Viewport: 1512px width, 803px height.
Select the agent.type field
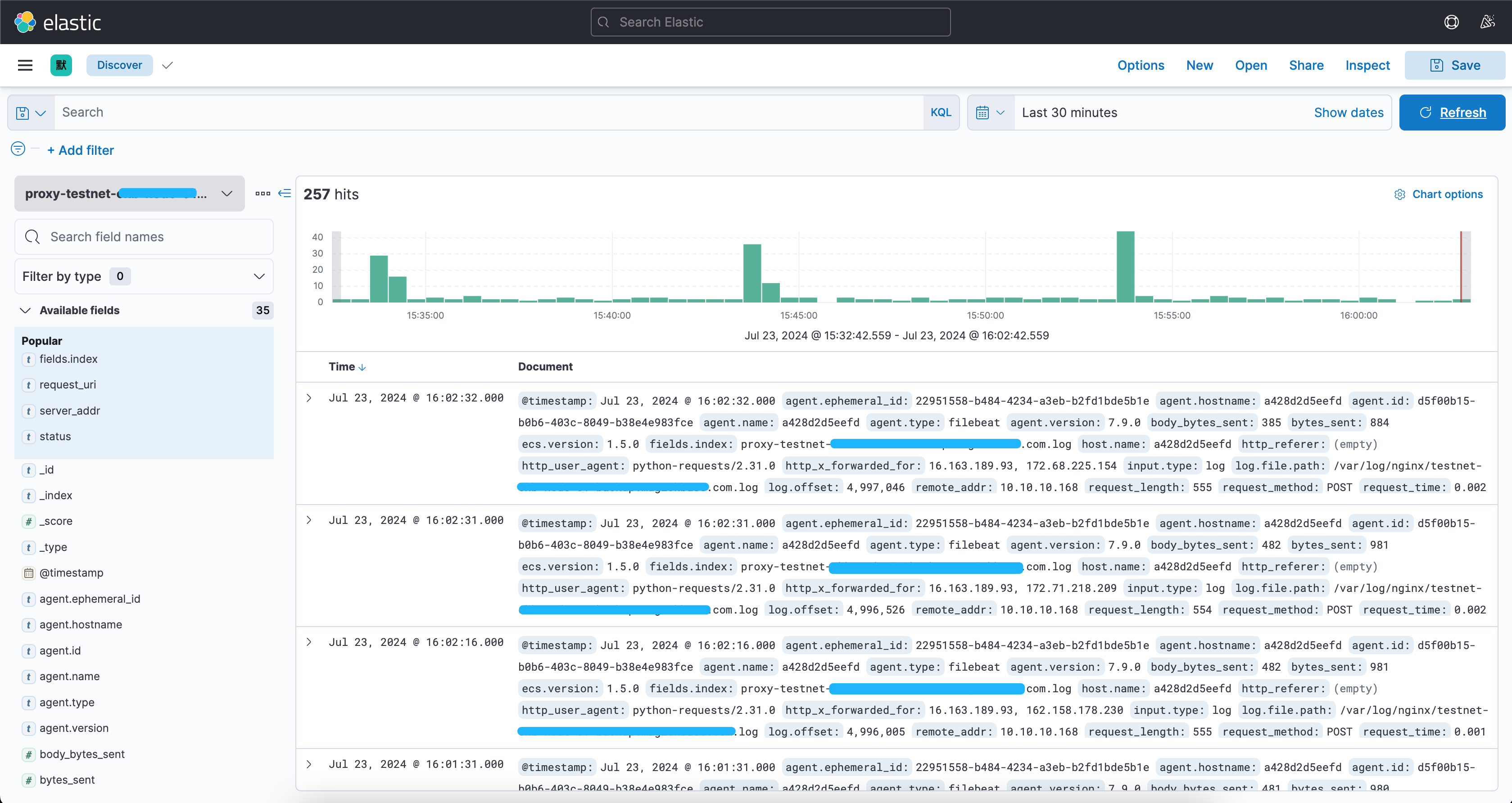(67, 702)
